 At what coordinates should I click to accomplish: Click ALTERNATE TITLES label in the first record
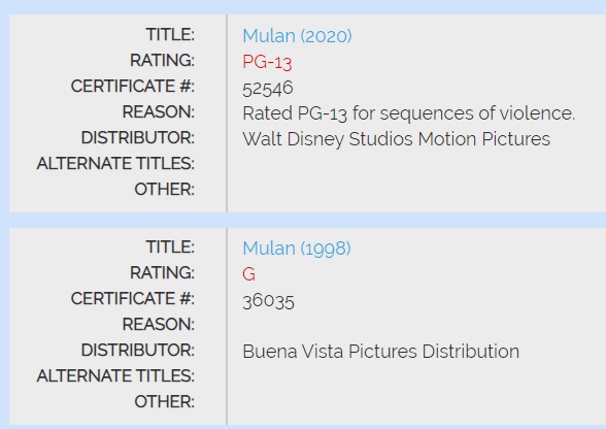tap(116, 163)
